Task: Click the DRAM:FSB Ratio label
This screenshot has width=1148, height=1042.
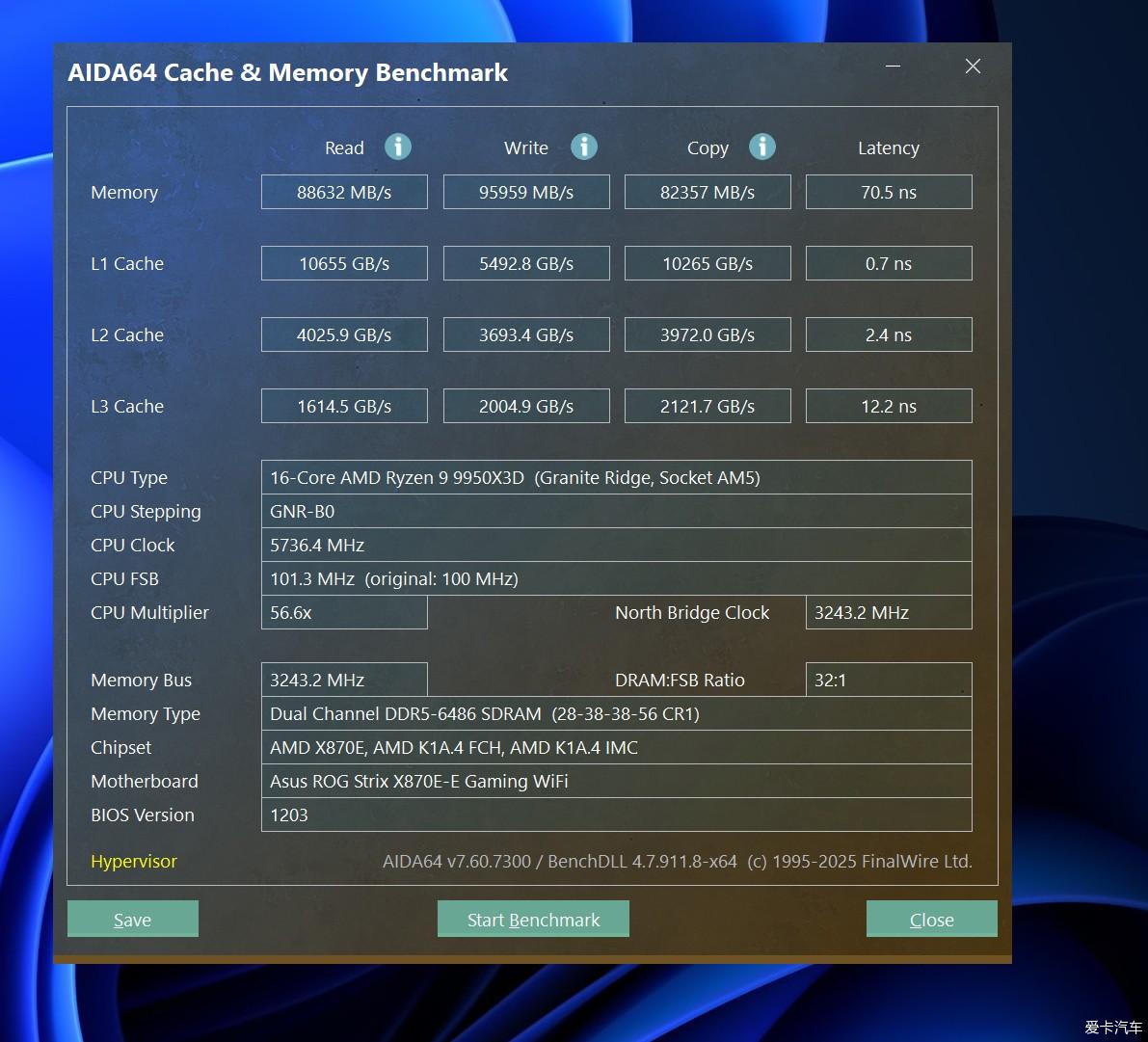Action: pyautogui.click(x=680, y=680)
